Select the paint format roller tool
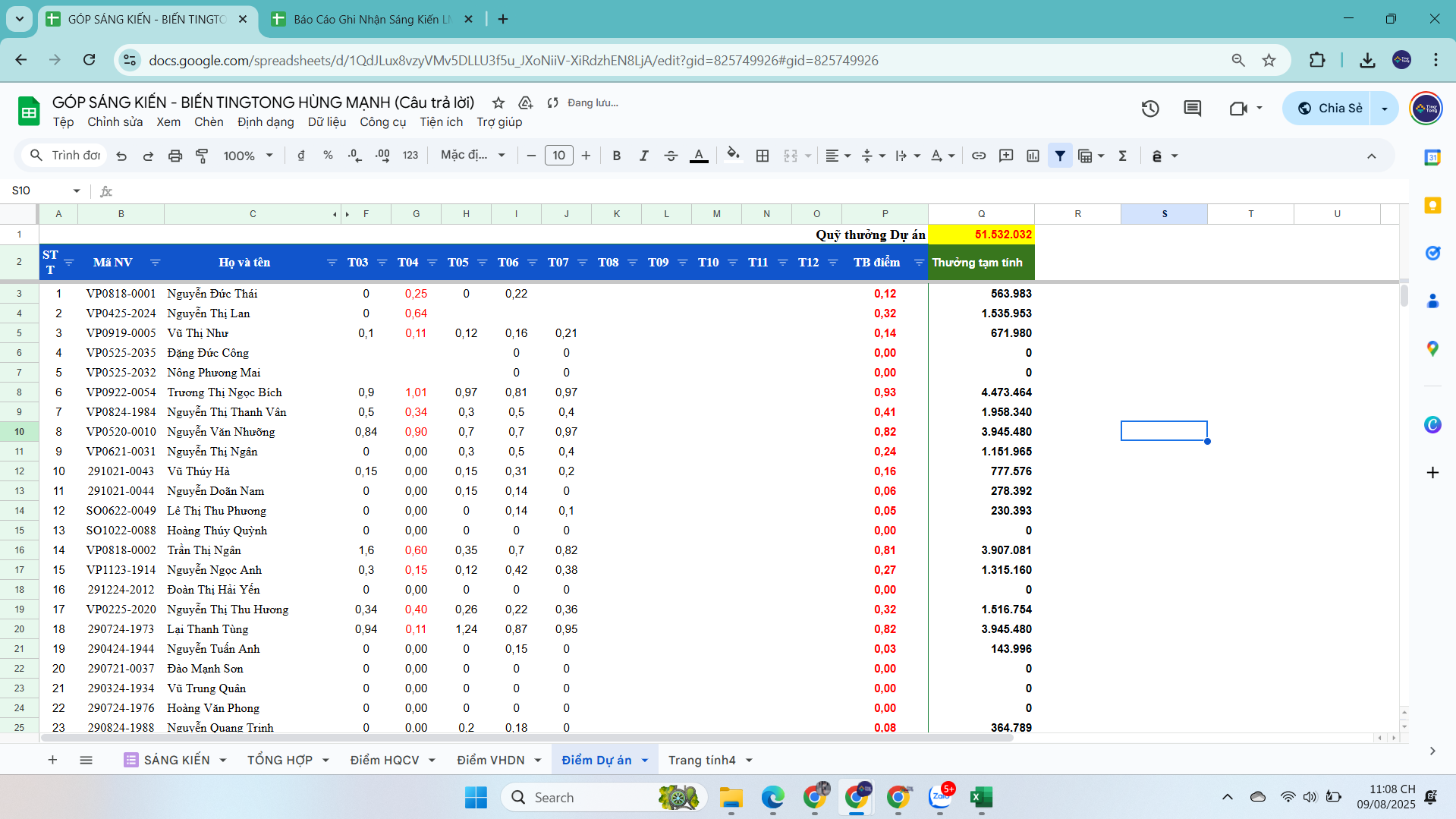Image resolution: width=1456 pixels, height=819 pixels. click(x=202, y=156)
